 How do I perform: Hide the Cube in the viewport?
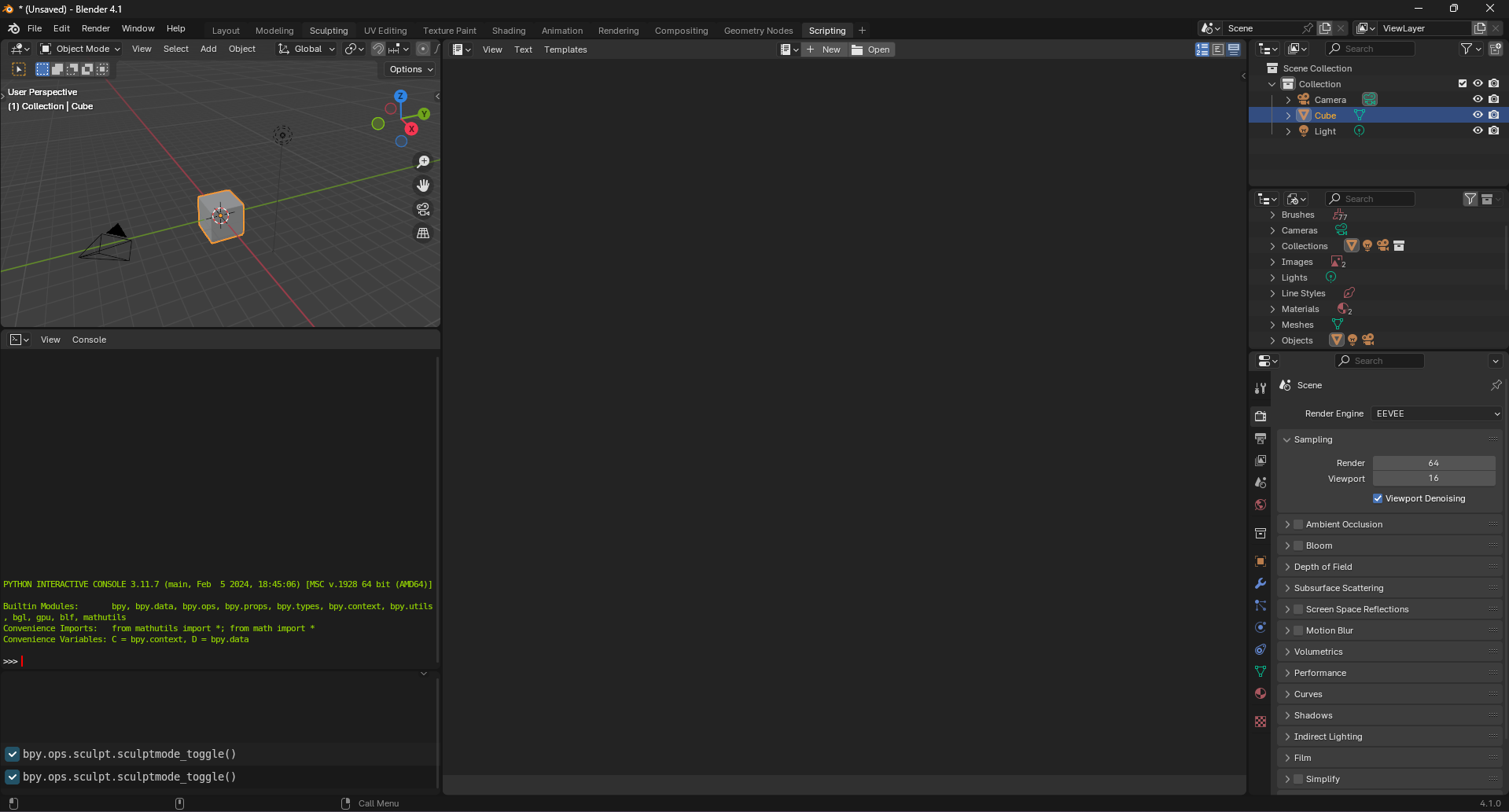coord(1478,115)
